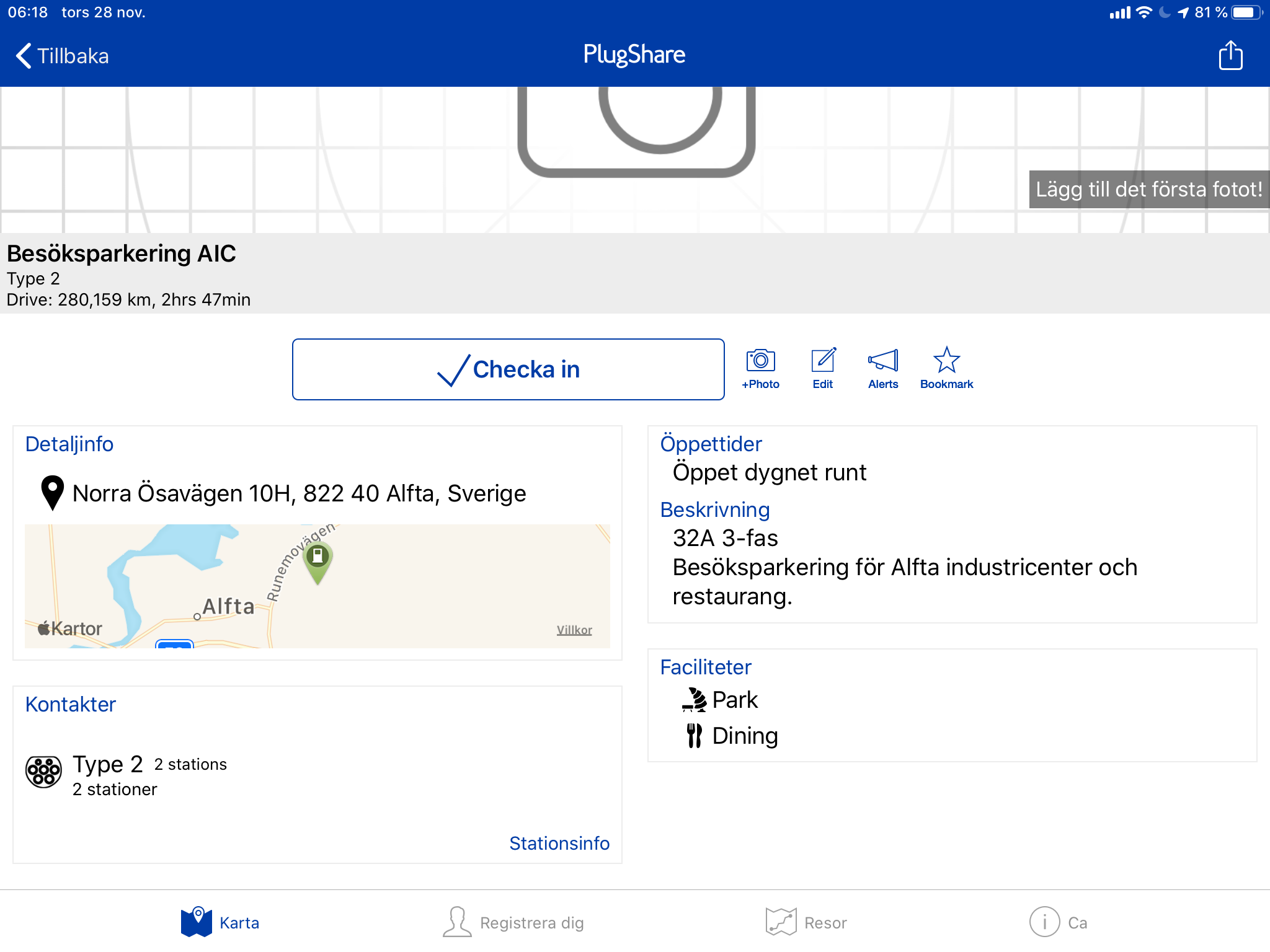This screenshot has width=1270, height=952.
Task: Tap the Faciliteter heading
Action: 706,667
